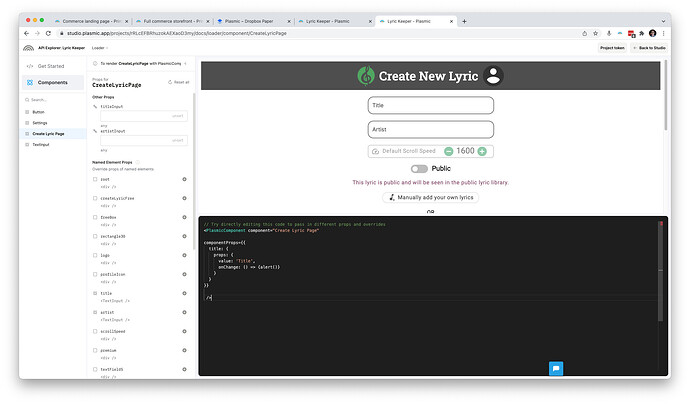Open settings gear for title element
Screen dimensions: 690x404
pos(184,293)
